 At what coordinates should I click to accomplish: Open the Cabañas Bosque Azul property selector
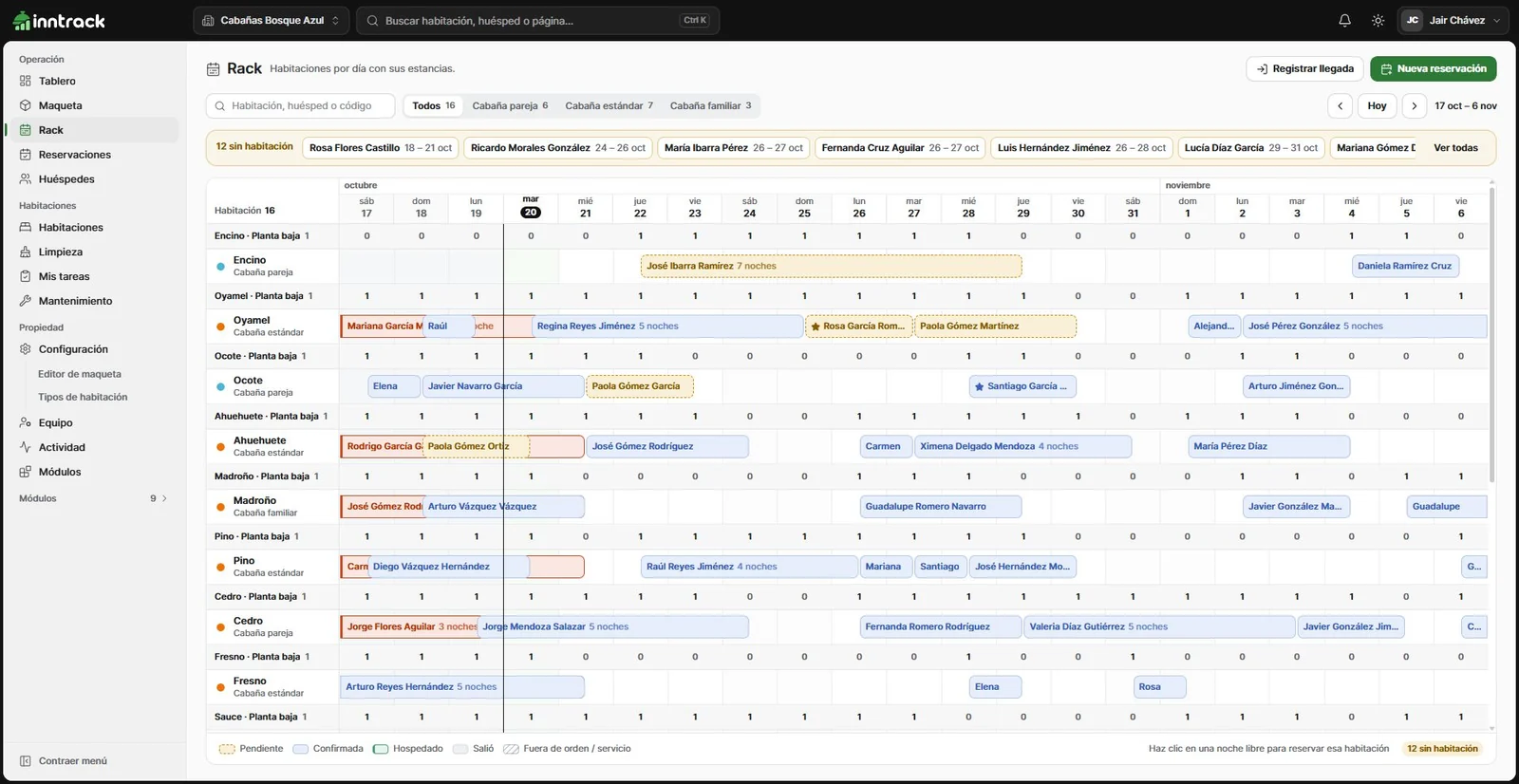[x=271, y=20]
